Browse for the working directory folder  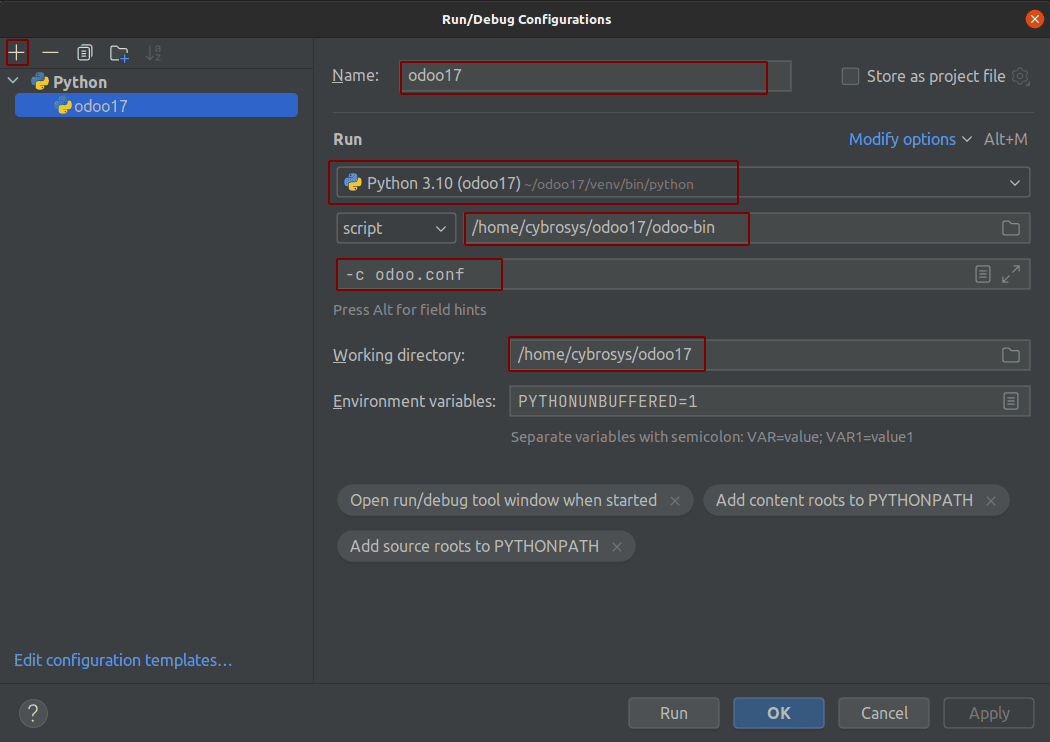[x=1012, y=354]
